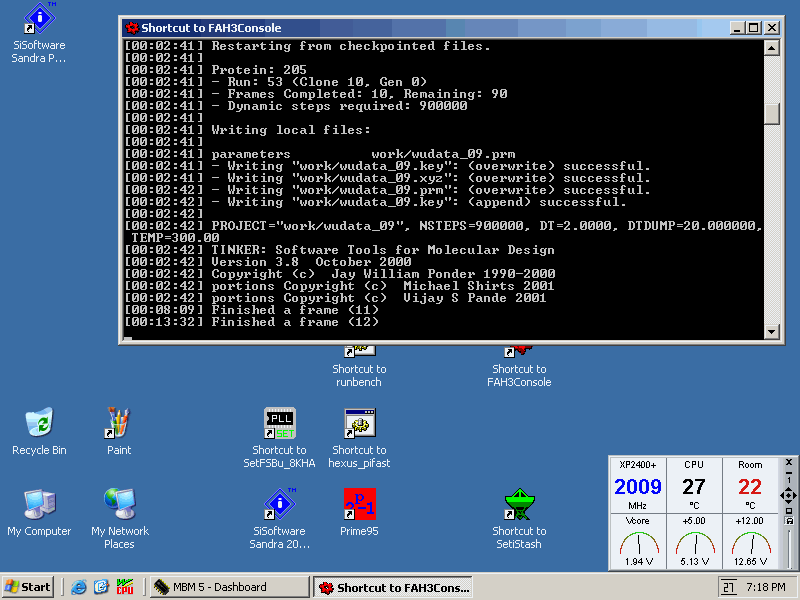Open My Network Places icon

pos(119,503)
